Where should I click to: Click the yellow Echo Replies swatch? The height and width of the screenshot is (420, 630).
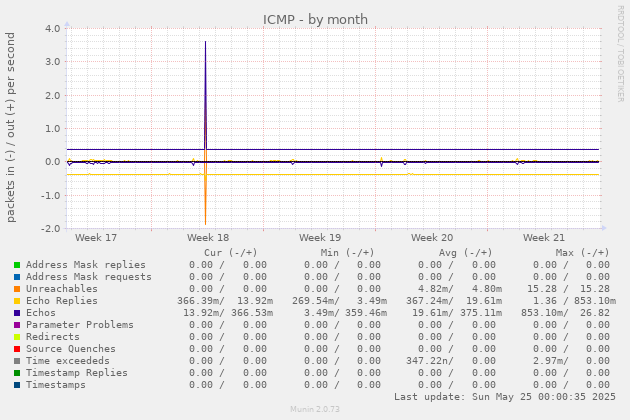coord(17,301)
